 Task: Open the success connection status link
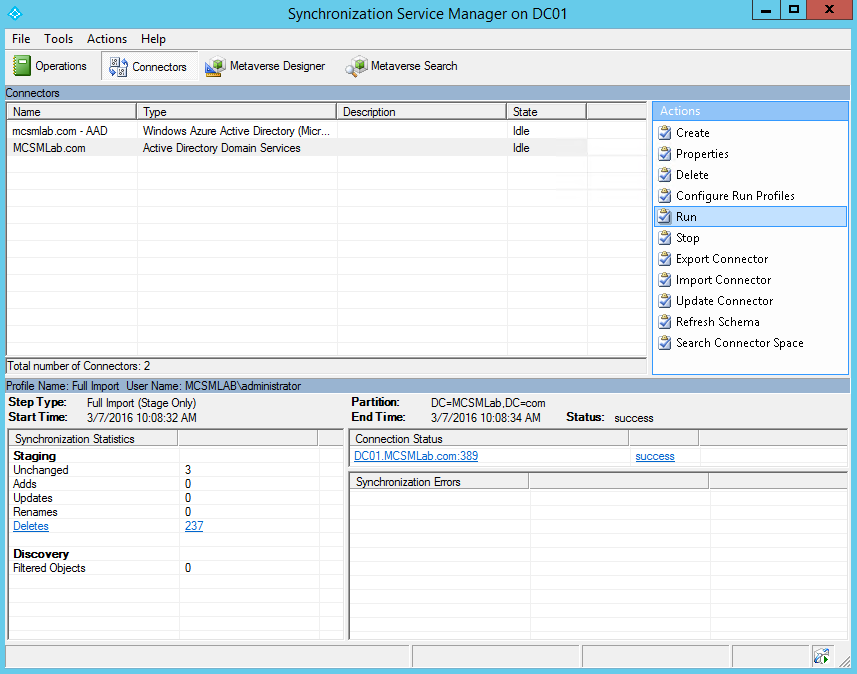click(x=655, y=456)
